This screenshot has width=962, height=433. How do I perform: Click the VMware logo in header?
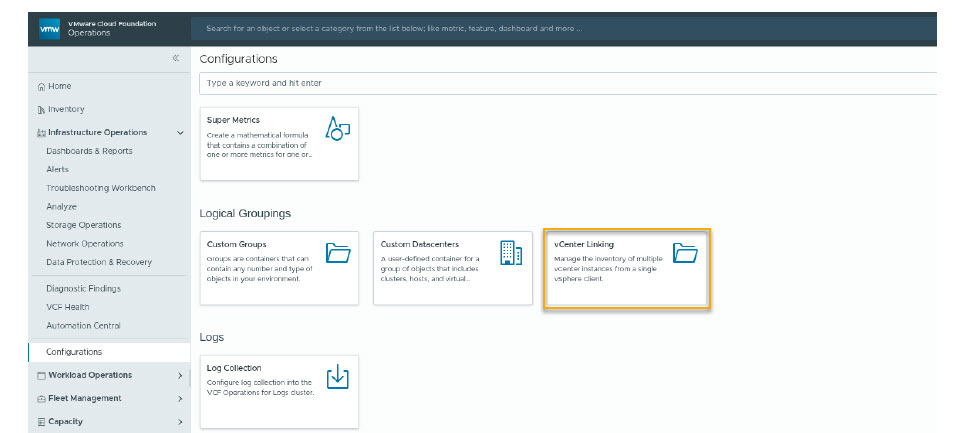[50, 28]
